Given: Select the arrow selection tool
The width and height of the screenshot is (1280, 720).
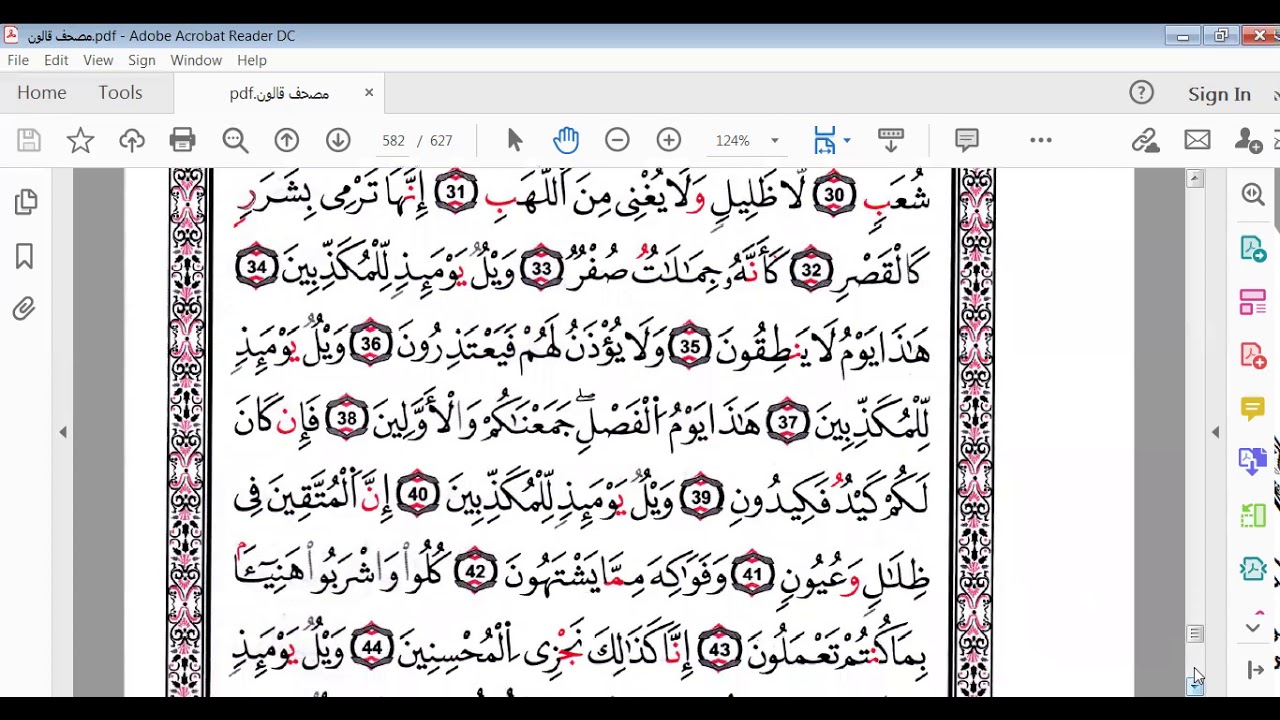Looking at the screenshot, I should (515, 140).
